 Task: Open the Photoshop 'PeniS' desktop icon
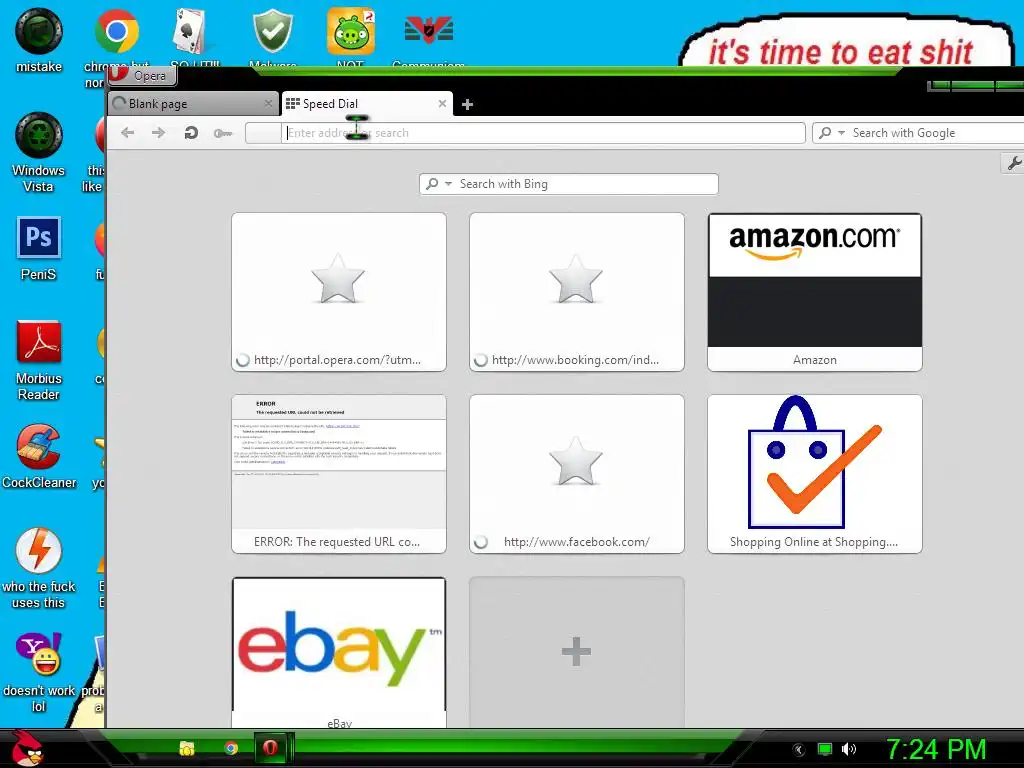[x=39, y=249]
